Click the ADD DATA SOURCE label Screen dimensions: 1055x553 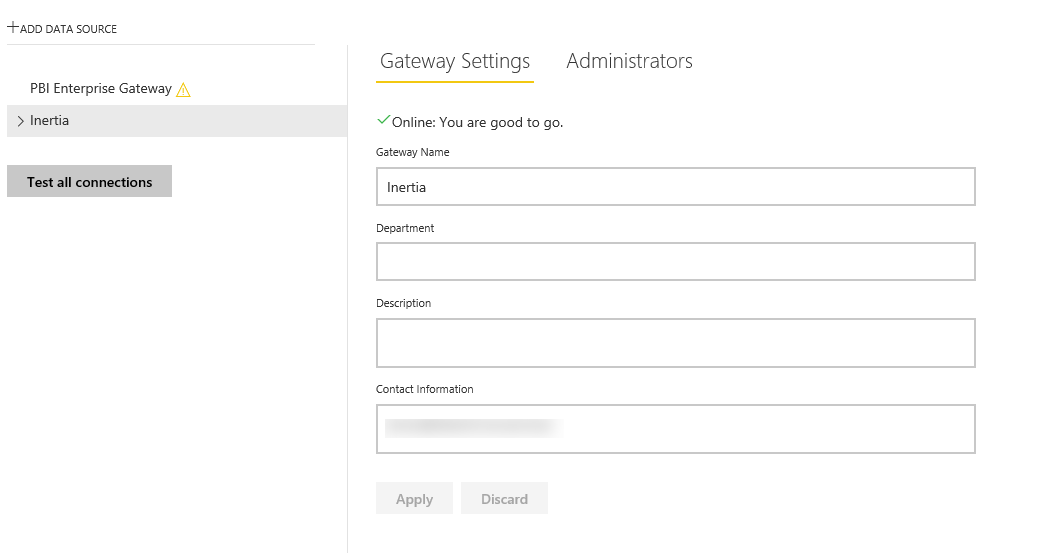[x=68, y=29]
